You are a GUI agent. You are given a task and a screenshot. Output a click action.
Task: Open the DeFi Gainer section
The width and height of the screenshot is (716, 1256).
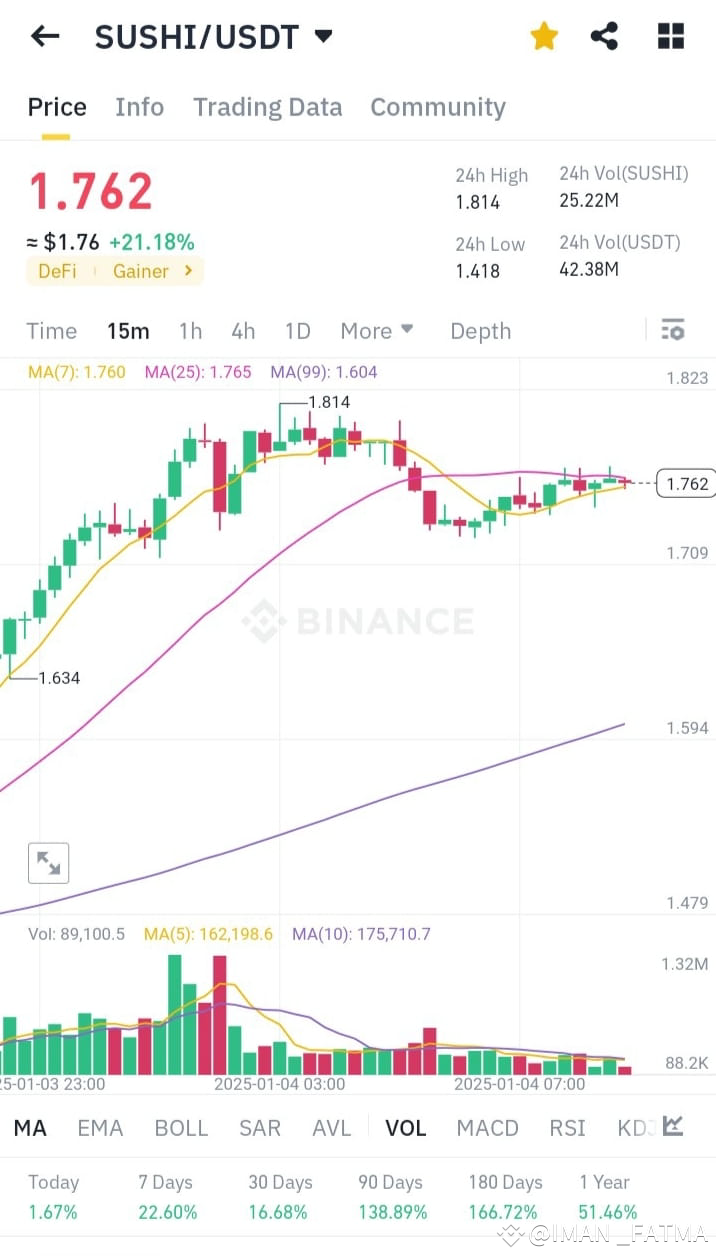(x=115, y=270)
